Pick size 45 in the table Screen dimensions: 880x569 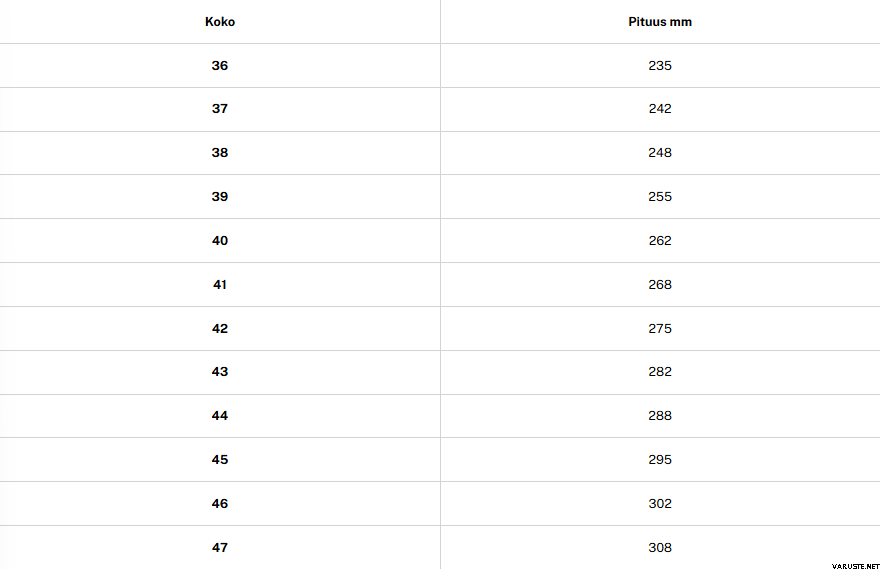point(220,460)
